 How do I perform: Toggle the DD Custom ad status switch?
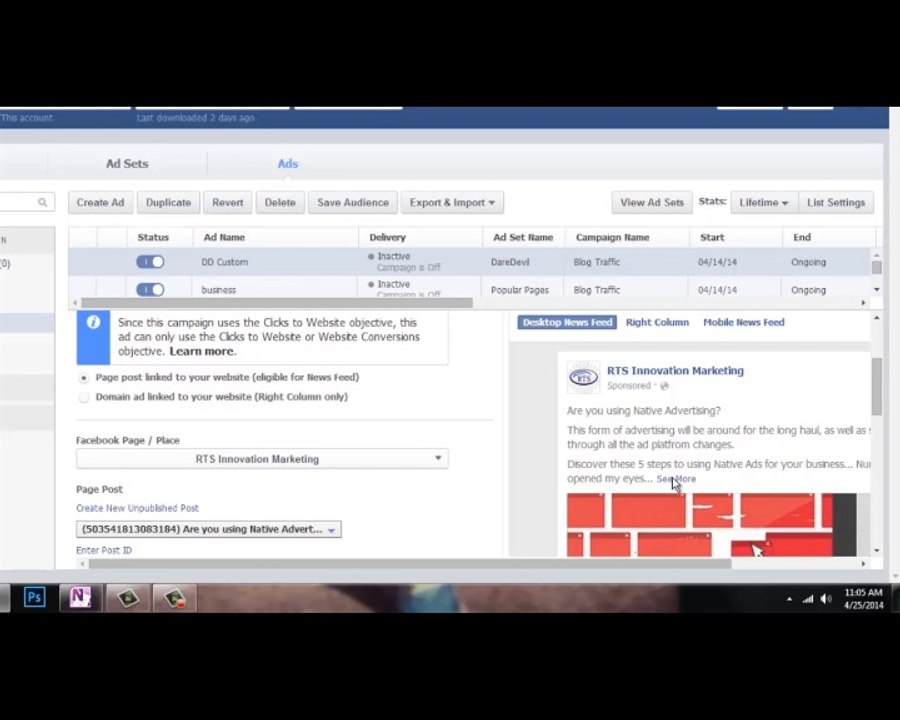click(150, 262)
